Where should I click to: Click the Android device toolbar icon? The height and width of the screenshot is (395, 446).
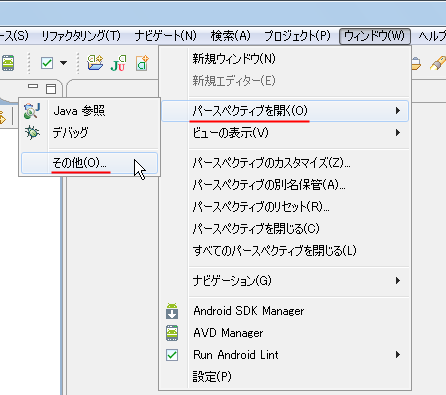tap(8, 63)
